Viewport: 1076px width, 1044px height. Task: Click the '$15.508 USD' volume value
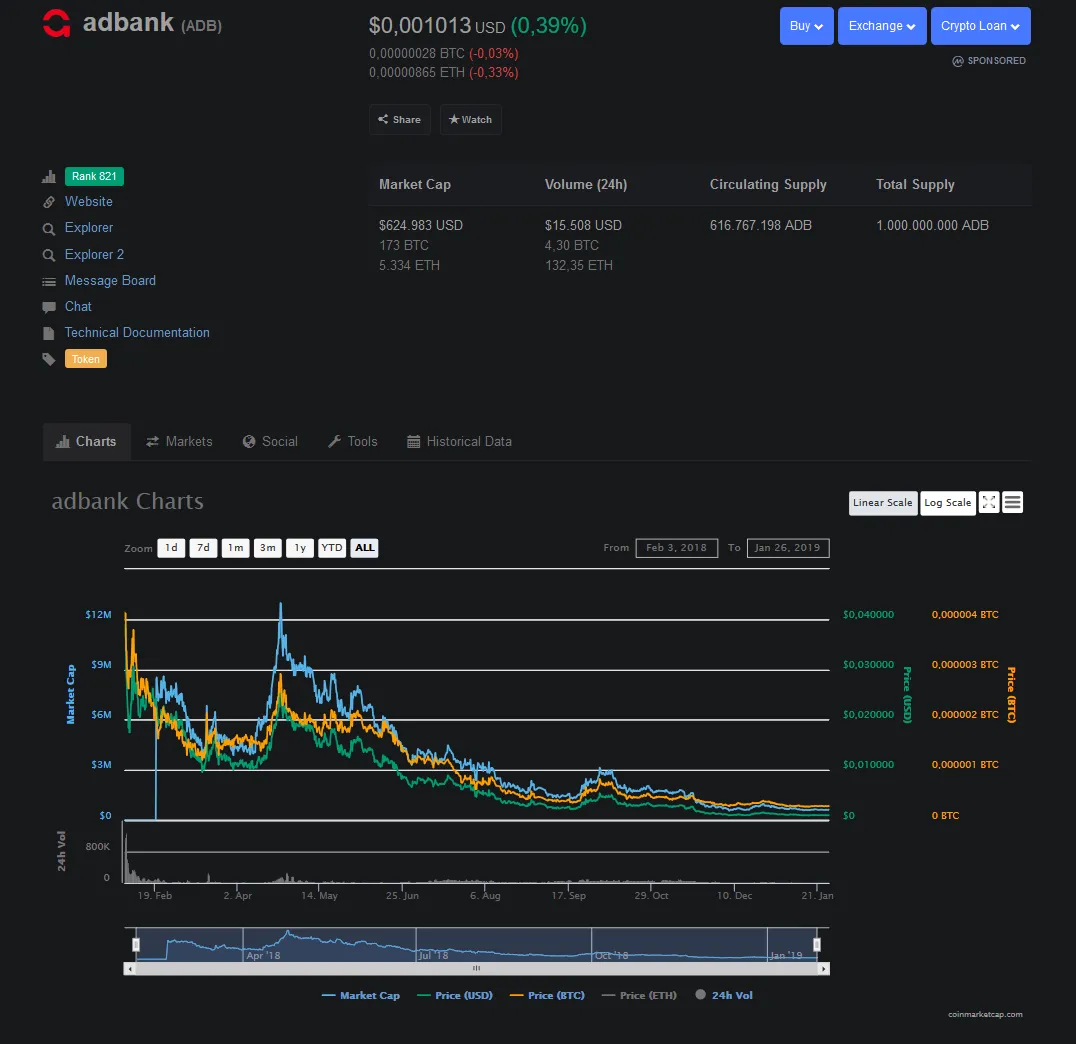[583, 225]
